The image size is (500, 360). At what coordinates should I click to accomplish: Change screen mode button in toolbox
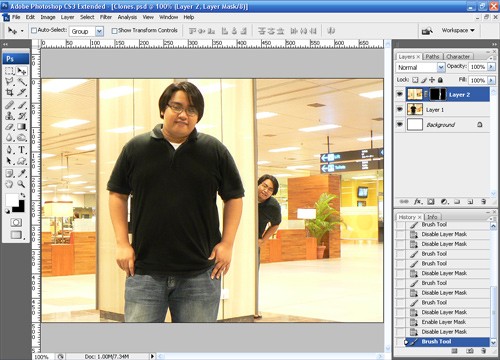pos(16,235)
